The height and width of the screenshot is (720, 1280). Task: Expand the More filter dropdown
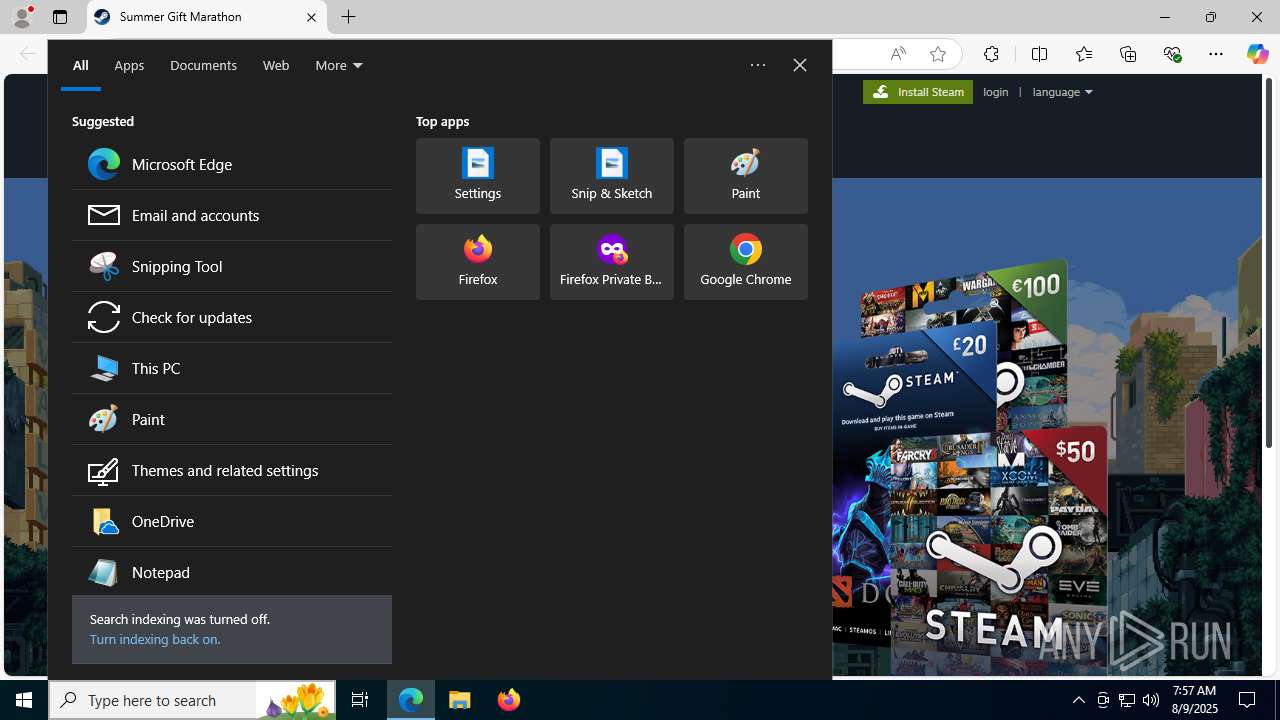tap(339, 66)
